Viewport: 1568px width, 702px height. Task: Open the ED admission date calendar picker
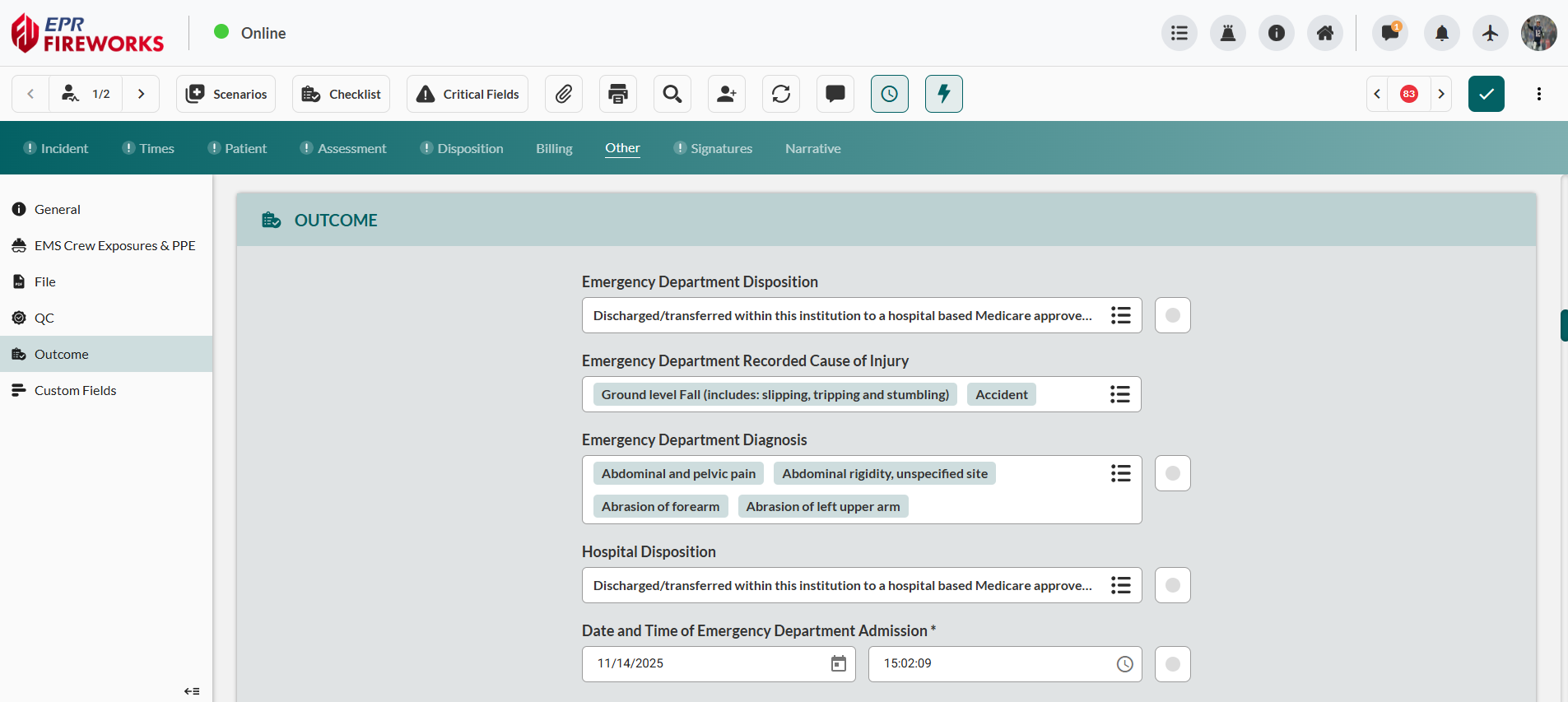click(x=839, y=664)
